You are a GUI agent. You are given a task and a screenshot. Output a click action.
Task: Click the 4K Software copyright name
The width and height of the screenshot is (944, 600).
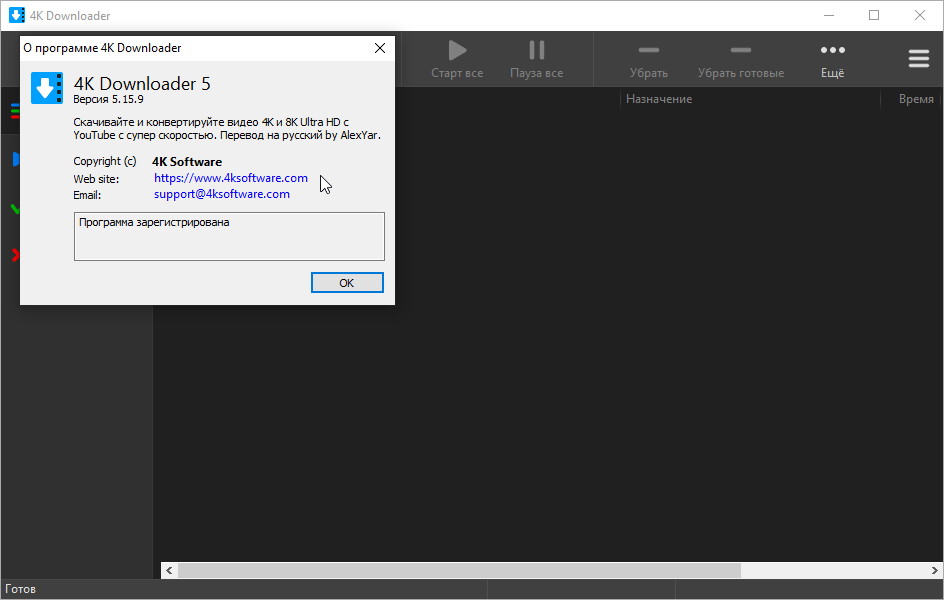point(187,162)
